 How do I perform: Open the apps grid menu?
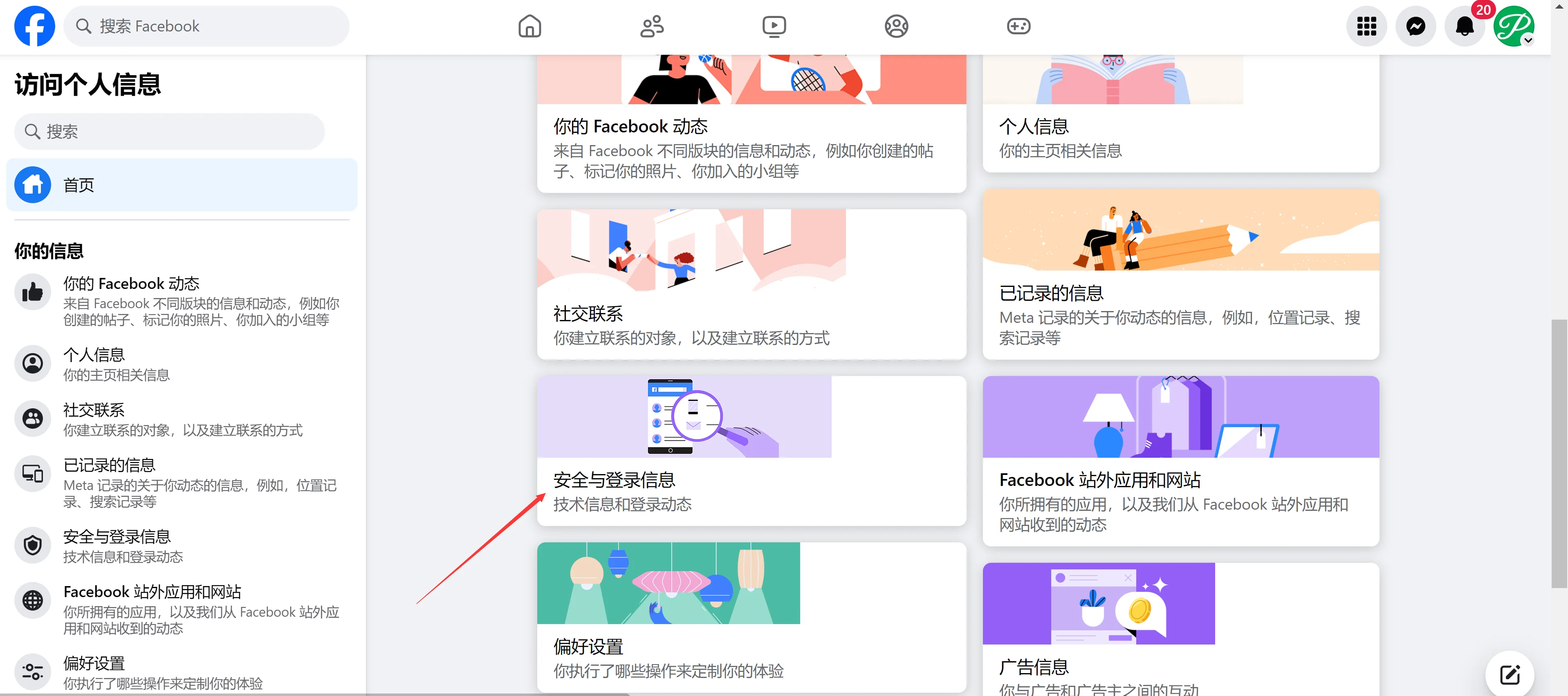pos(1366,26)
